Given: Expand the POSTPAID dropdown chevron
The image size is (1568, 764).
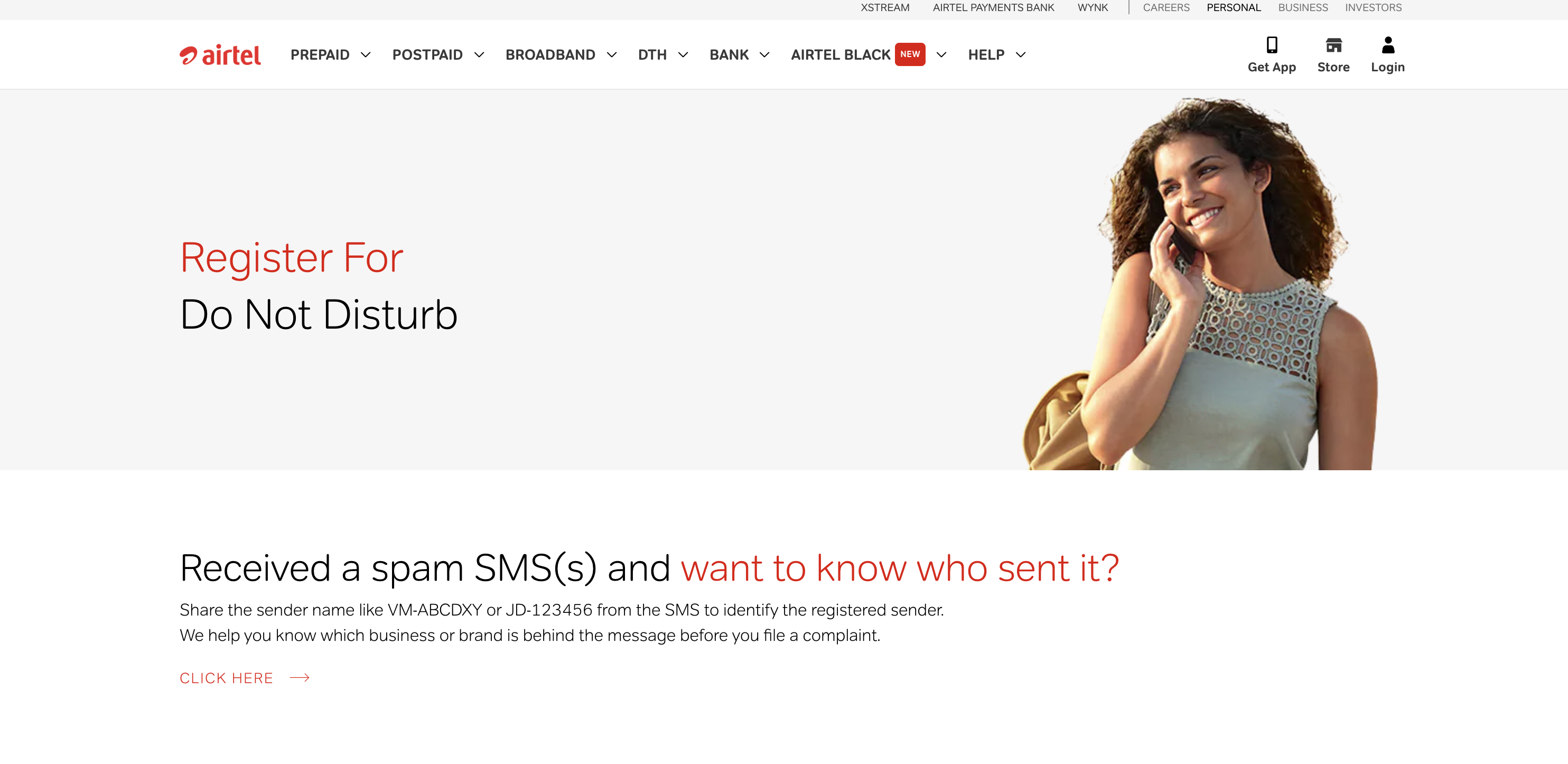Looking at the screenshot, I should pyautogui.click(x=479, y=55).
